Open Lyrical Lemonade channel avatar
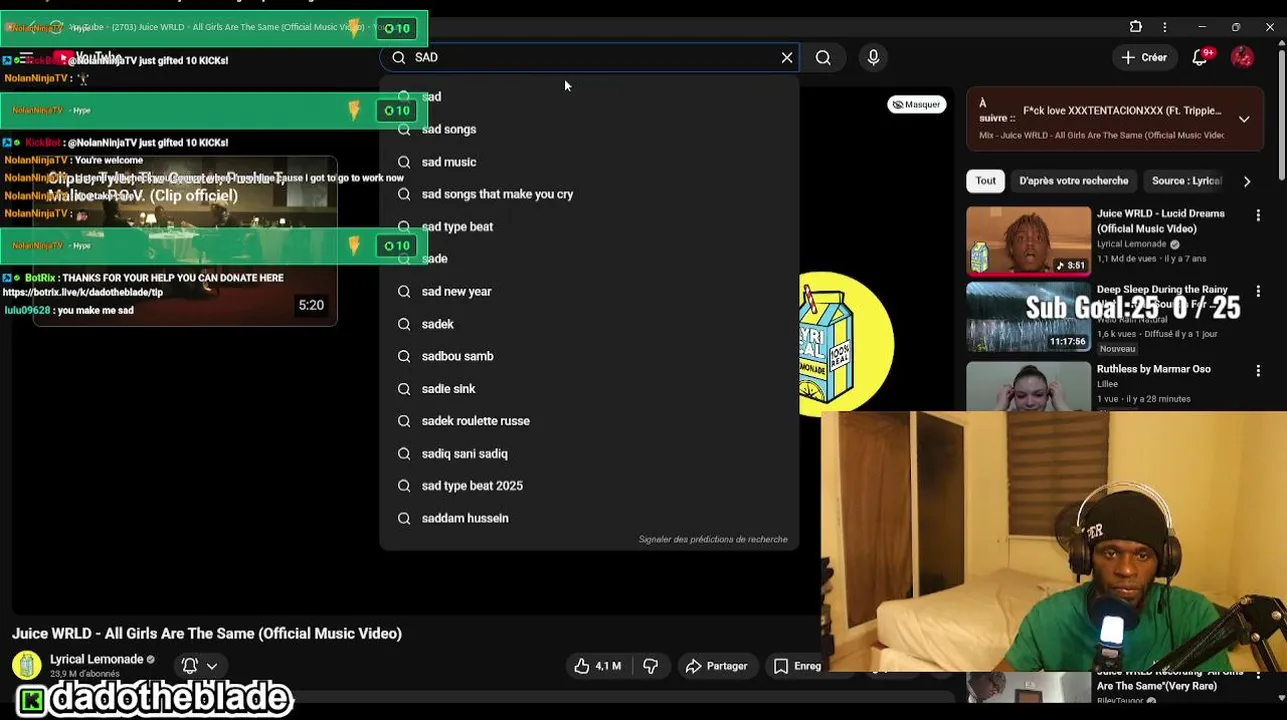The image size is (1287, 720). point(26,665)
